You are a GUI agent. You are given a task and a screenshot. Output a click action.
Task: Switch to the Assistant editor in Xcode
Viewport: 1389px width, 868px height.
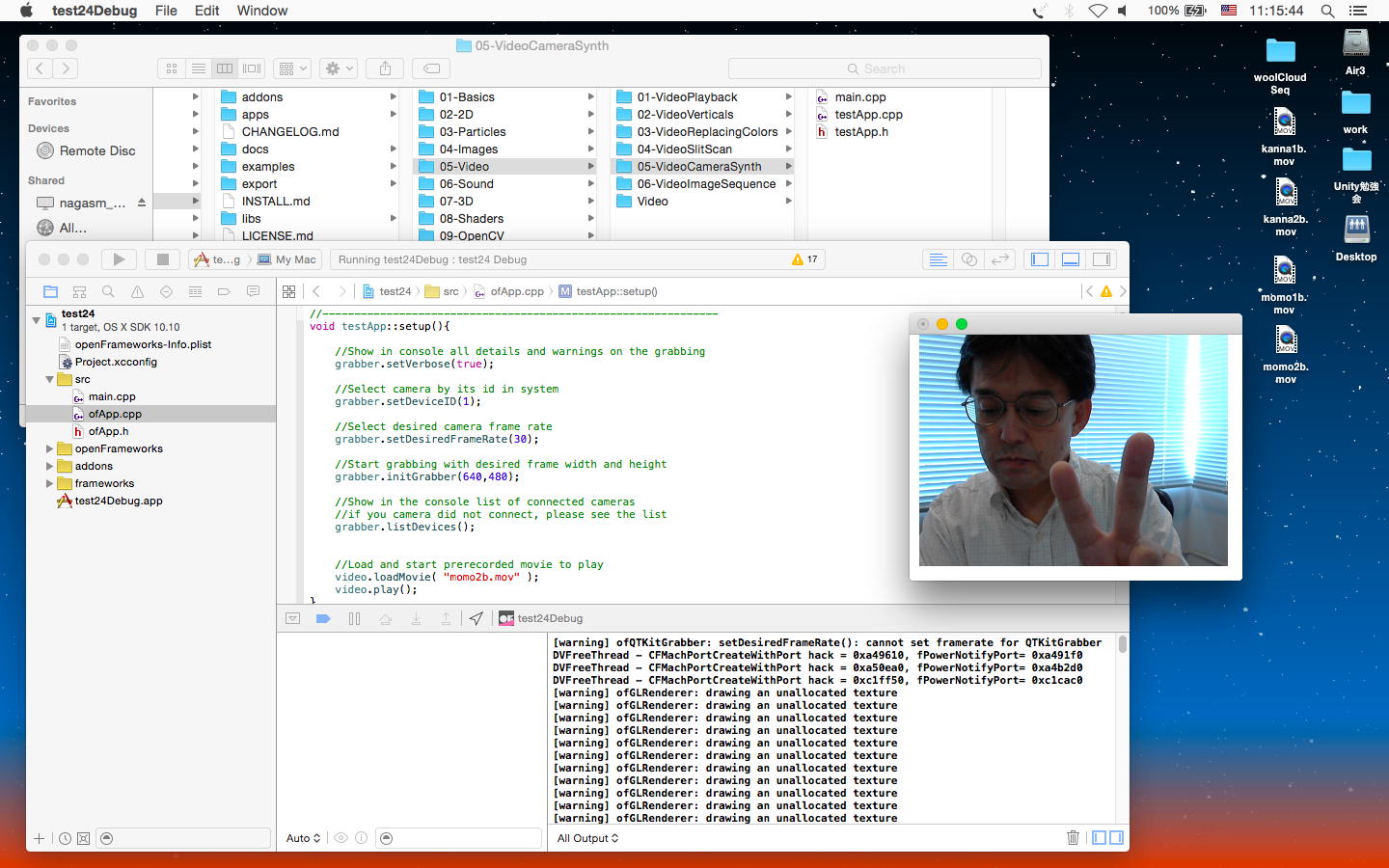click(x=969, y=259)
